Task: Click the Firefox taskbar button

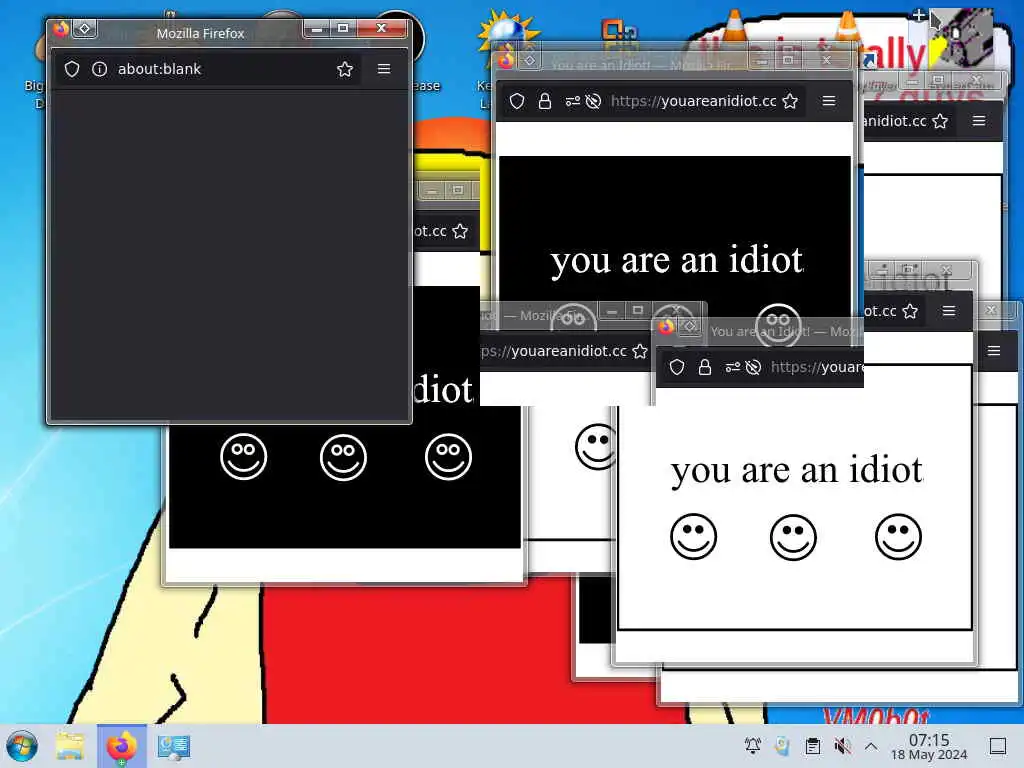Action: point(121,746)
